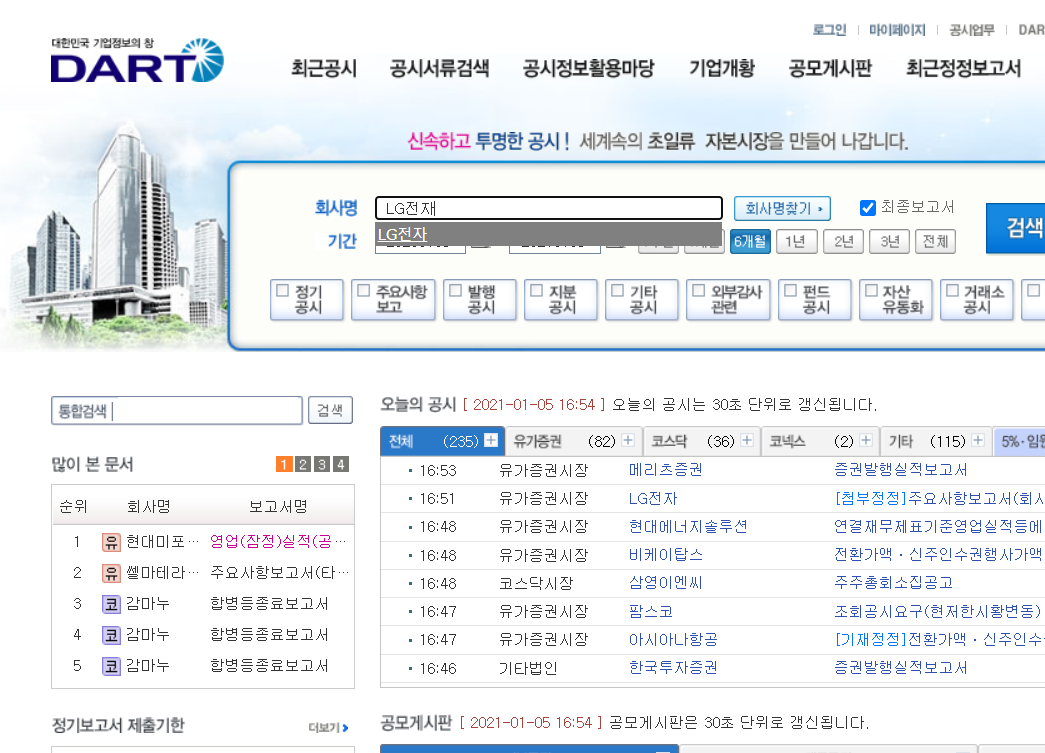Select the 6개월 period button
Image resolution: width=1045 pixels, height=753 pixels.
pyautogui.click(x=750, y=241)
